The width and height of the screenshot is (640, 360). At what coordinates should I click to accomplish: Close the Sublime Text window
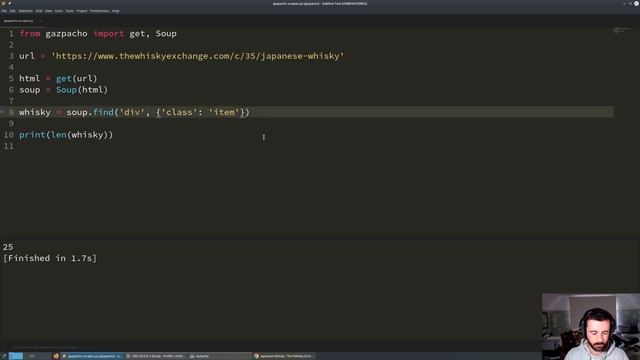(x=636, y=3)
